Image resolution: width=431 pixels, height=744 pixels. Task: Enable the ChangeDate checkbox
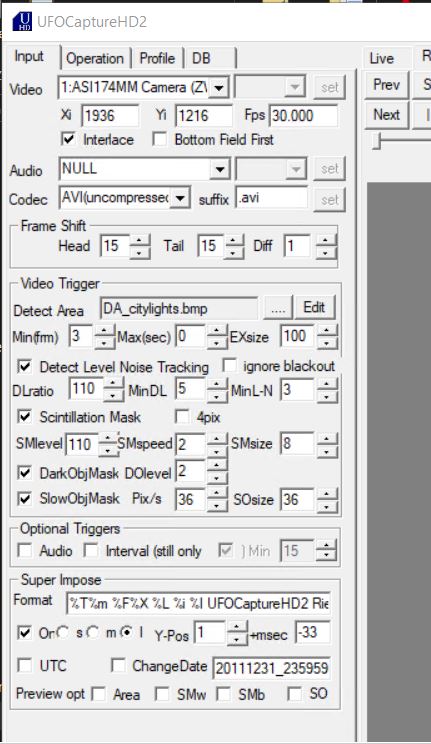point(118,665)
